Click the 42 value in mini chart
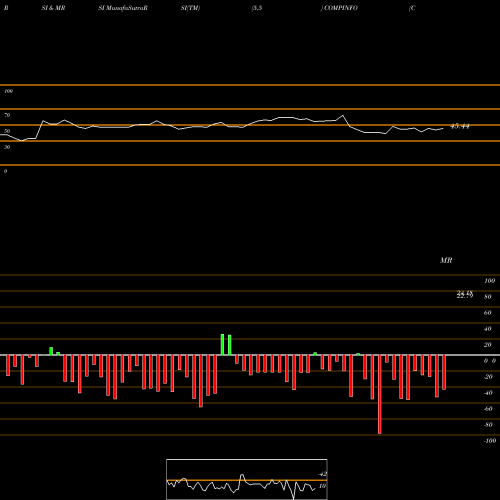Viewport: 500px width, 500px height. (323, 474)
